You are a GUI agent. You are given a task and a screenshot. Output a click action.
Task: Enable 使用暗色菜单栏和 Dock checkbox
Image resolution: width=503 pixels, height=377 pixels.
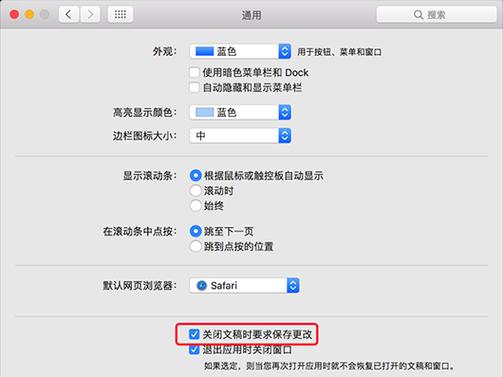(194, 72)
